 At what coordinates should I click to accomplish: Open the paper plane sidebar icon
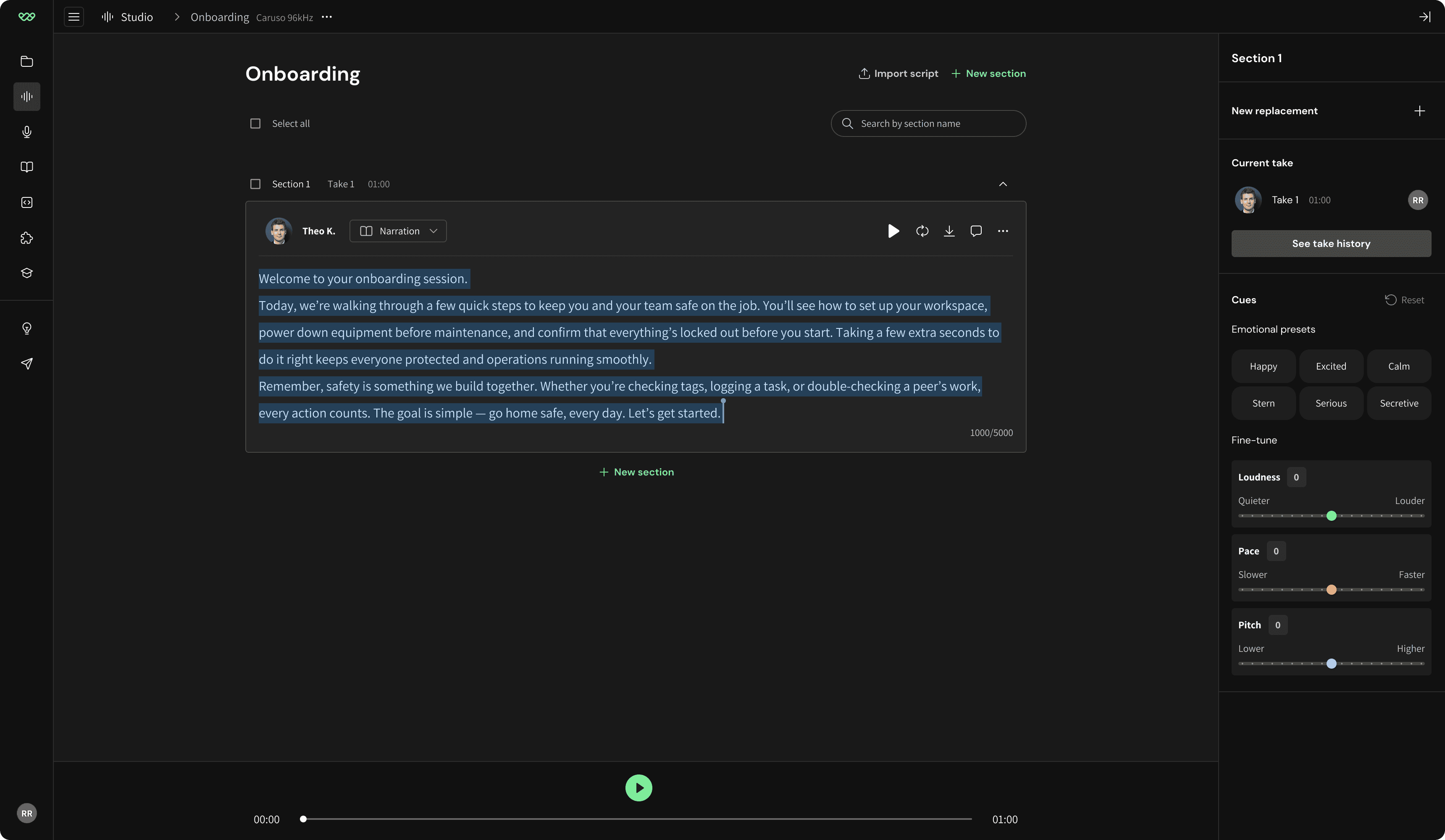[27, 364]
